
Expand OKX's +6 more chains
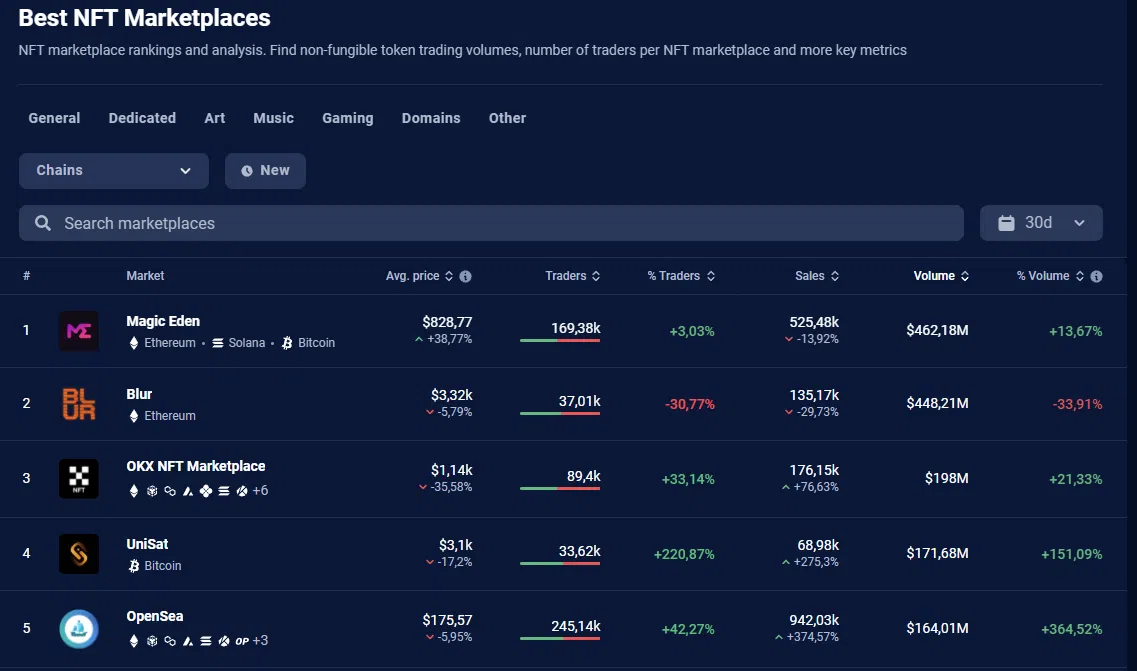coord(260,491)
